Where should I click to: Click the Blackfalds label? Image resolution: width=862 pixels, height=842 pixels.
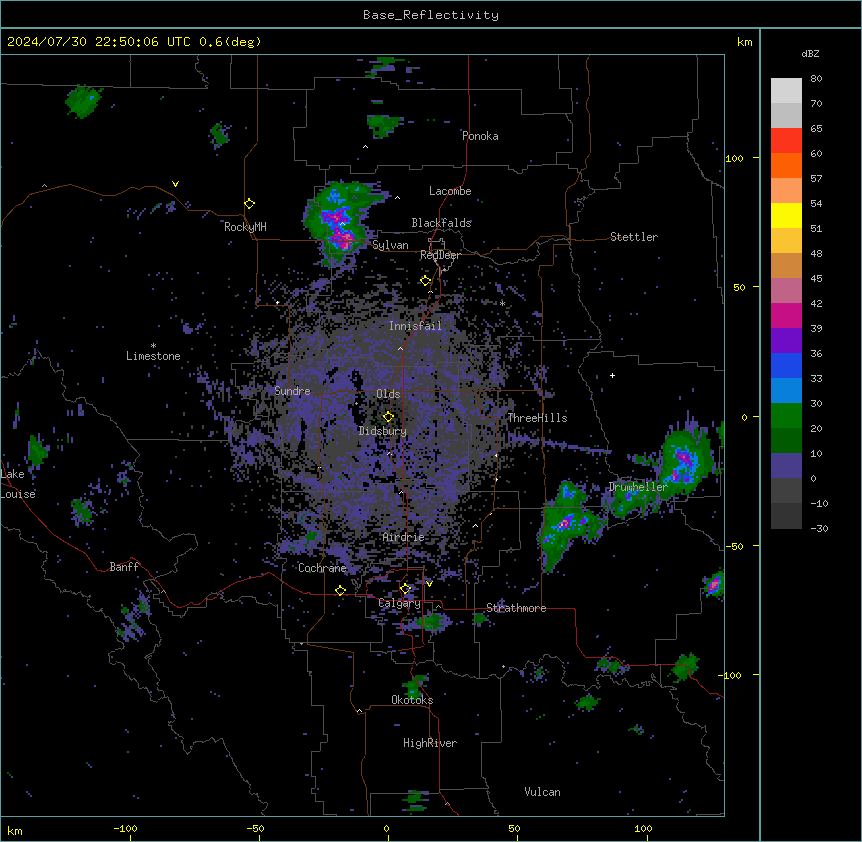441,223
